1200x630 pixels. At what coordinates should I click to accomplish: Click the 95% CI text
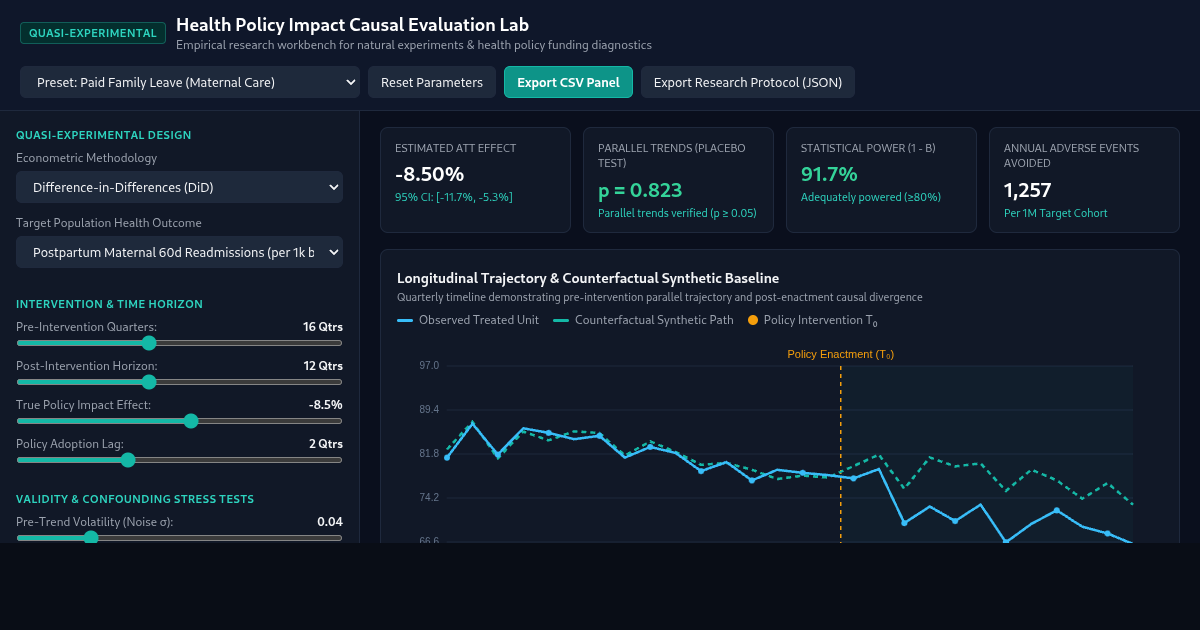point(454,197)
